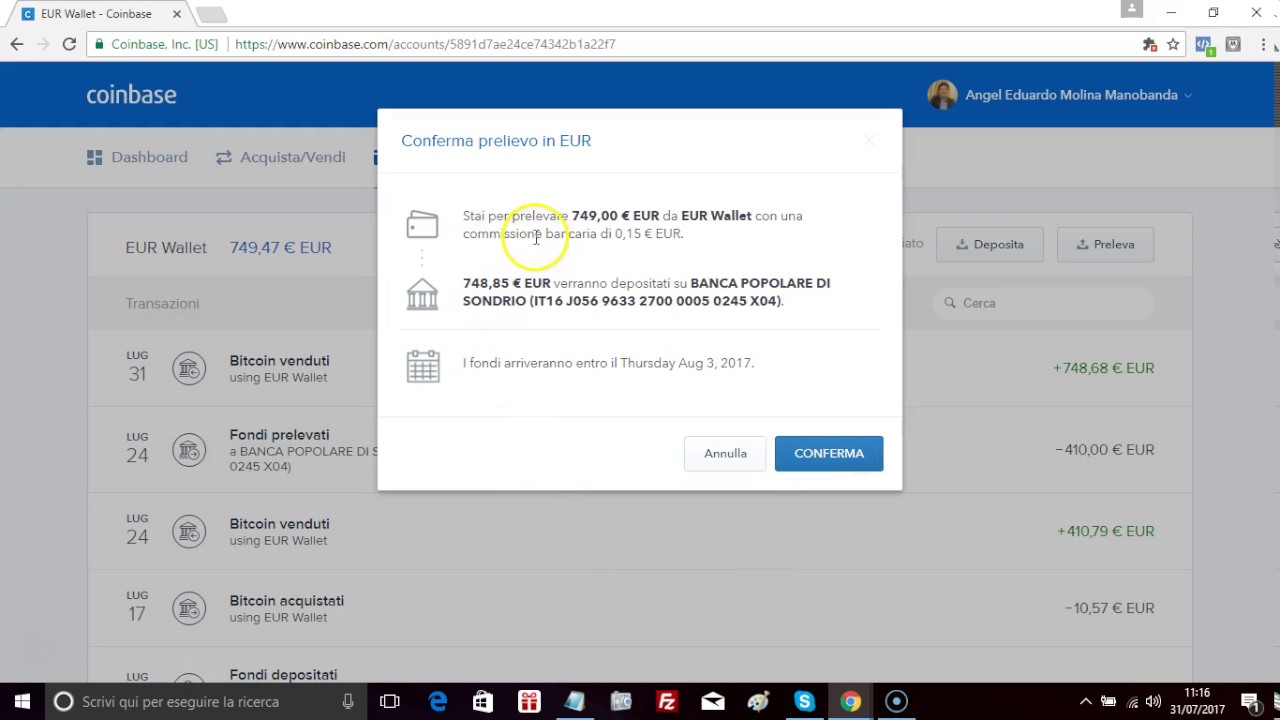Click the Chrome profile person icon
The width and height of the screenshot is (1280, 720).
tap(1132, 9)
